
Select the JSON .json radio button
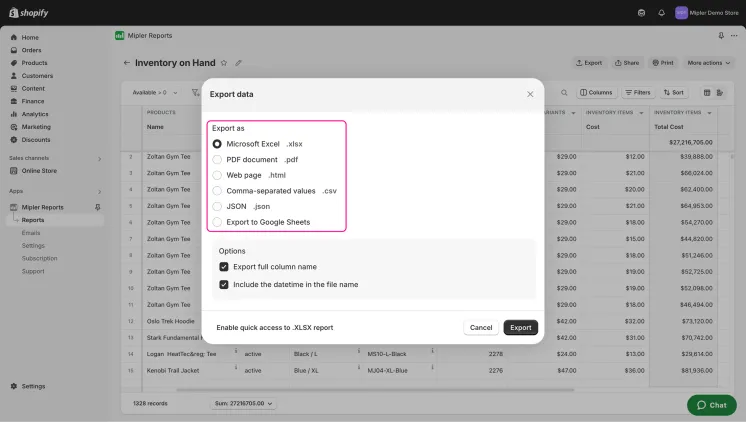(217, 206)
